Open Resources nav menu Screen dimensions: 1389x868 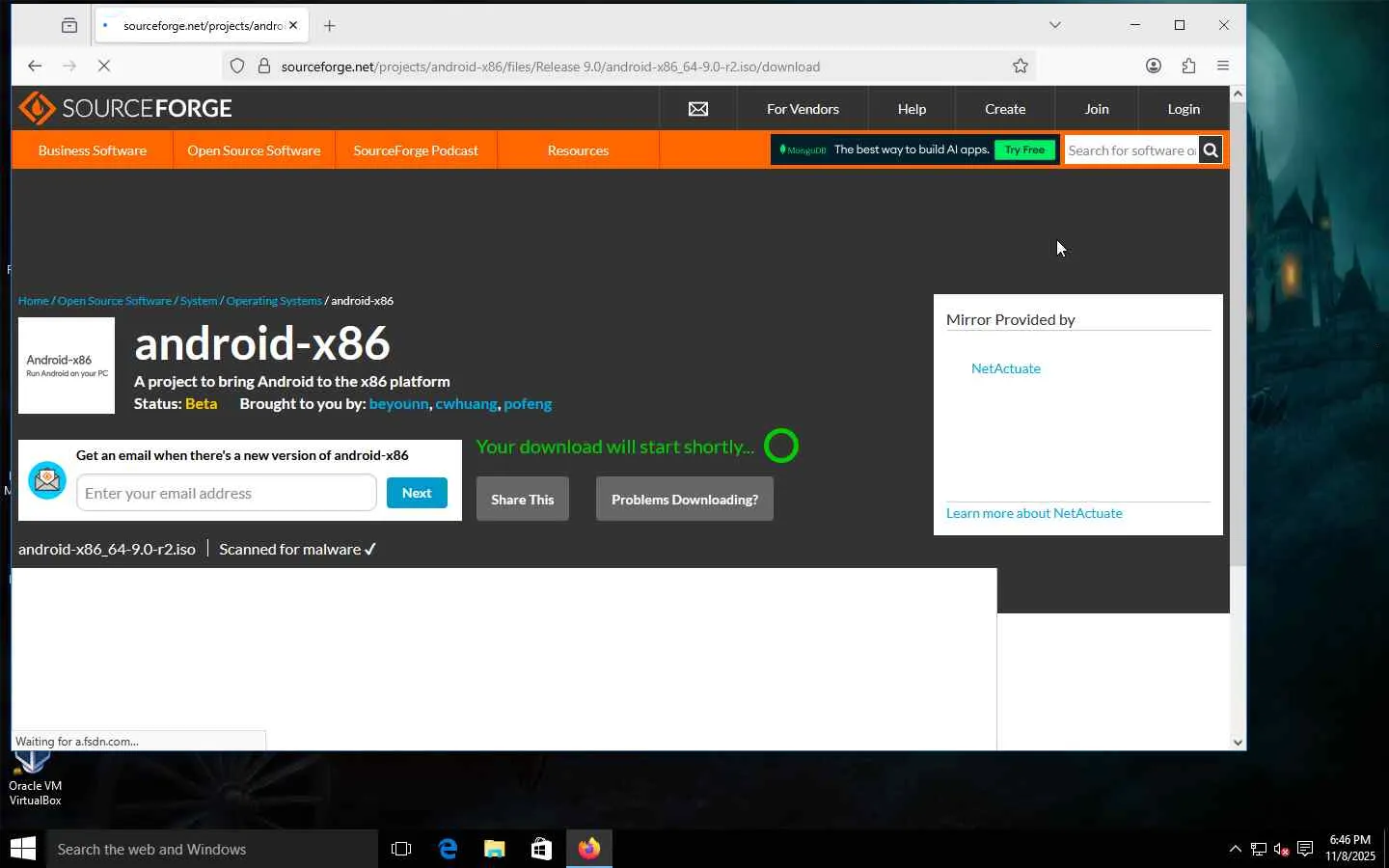pyautogui.click(x=578, y=150)
